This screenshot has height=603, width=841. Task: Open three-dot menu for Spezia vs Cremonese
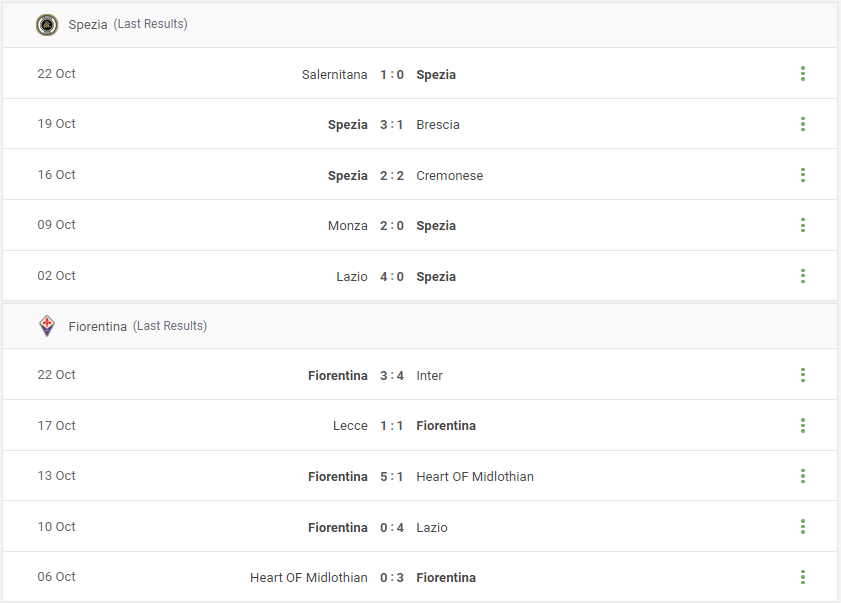coord(802,174)
